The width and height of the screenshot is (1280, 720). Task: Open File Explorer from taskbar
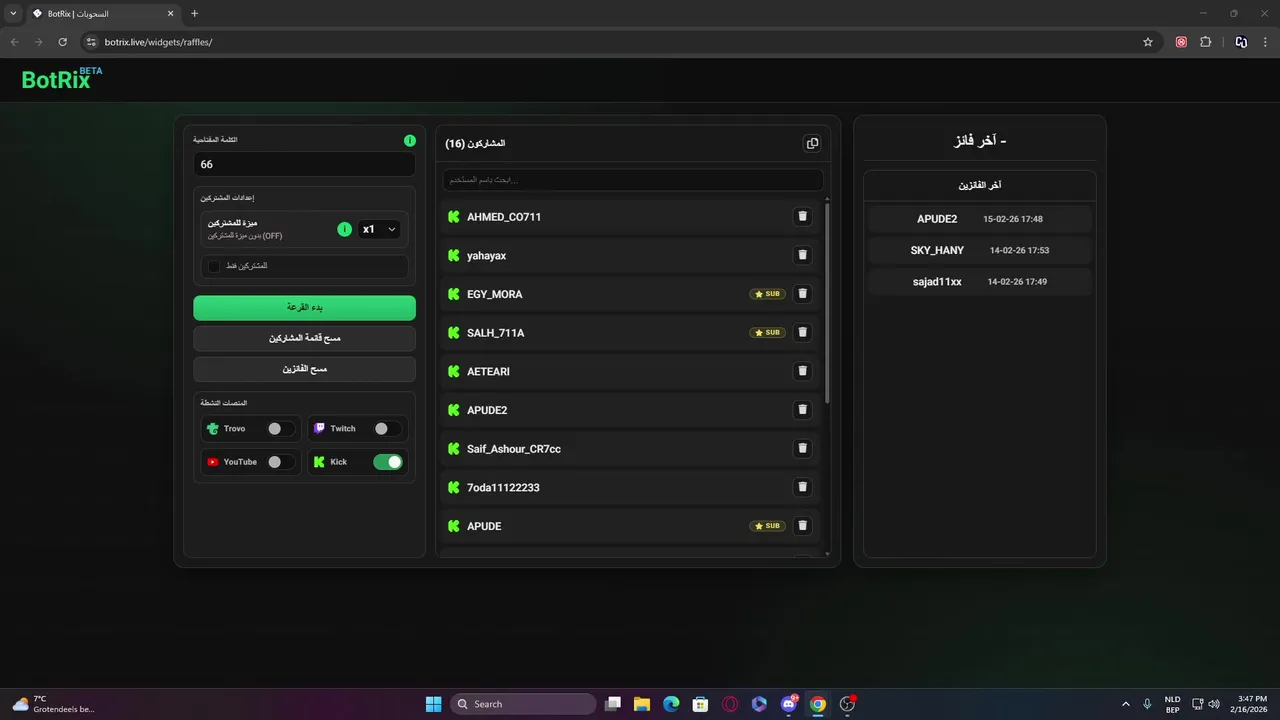[x=642, y=704]
